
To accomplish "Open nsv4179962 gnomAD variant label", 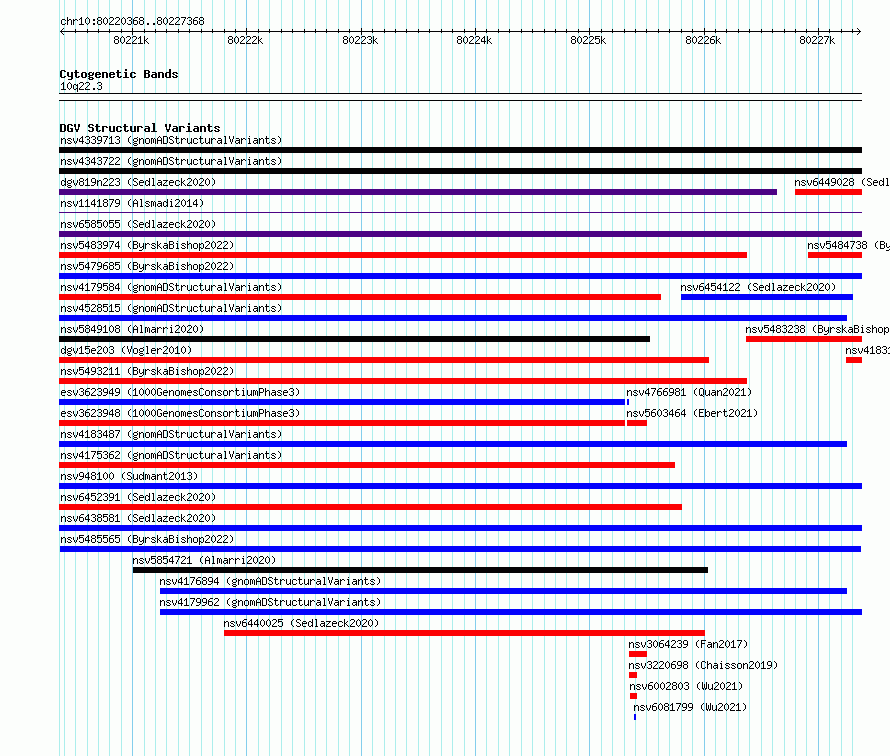I will (x=270, y=602).
